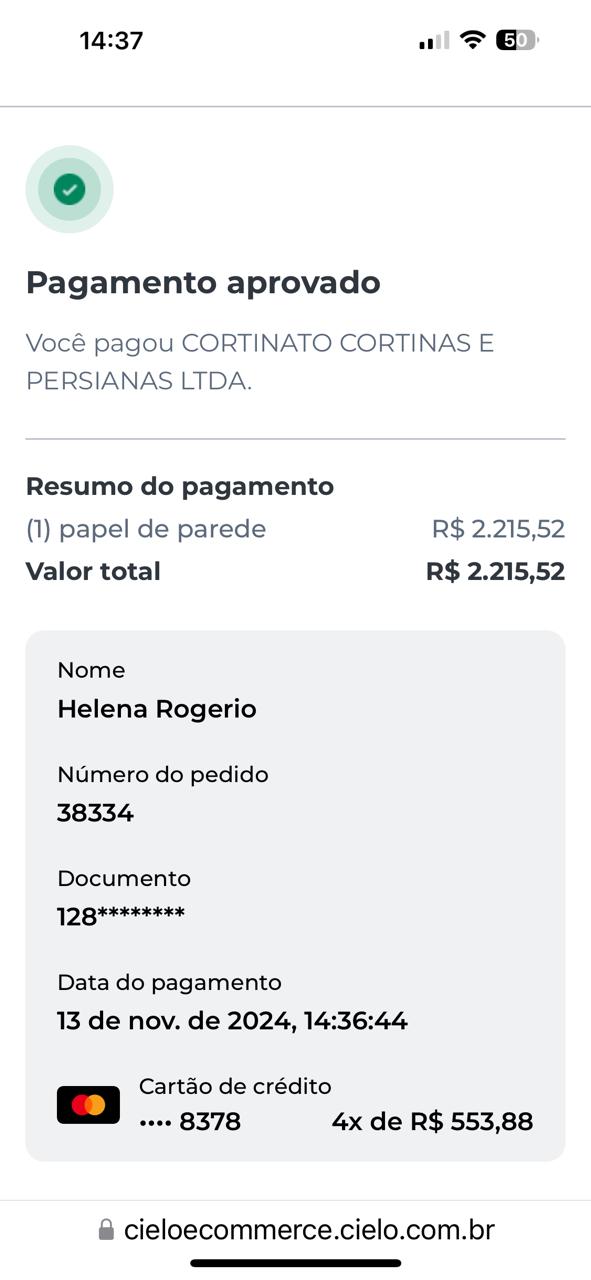The width and height of the screenshot is (591, 1280).
Task: Tap the 4x de R$ 553,88 installments text
Action: (432, 1122)
